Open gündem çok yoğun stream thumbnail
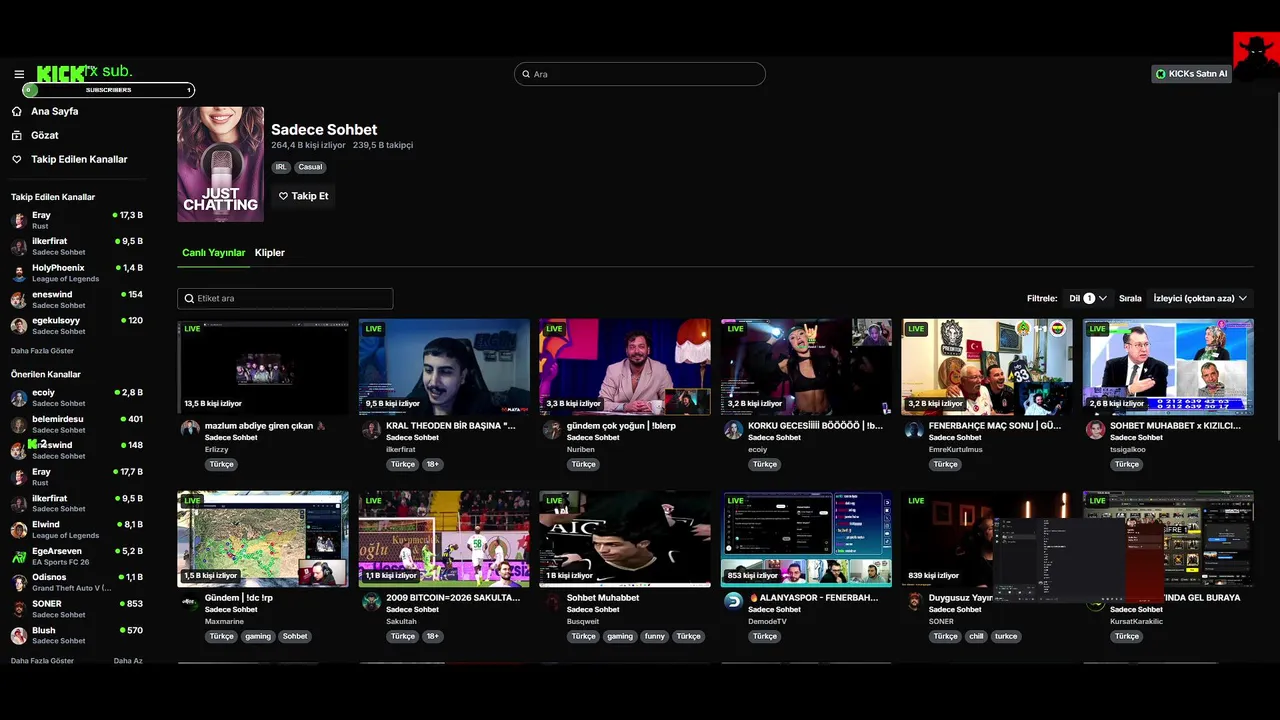 point(625,367)
